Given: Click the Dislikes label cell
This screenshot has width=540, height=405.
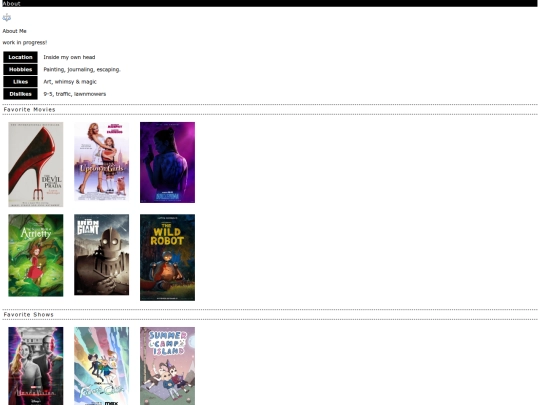Looking at the screenshot, I should (20, 94).
